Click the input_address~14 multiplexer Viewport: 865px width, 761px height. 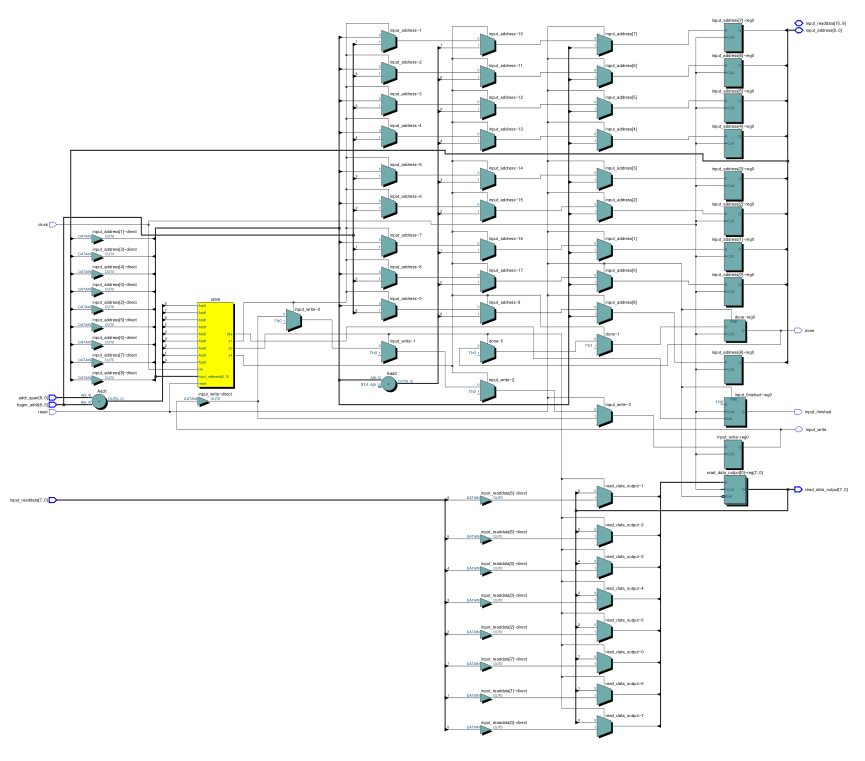(x=488, y=179)
